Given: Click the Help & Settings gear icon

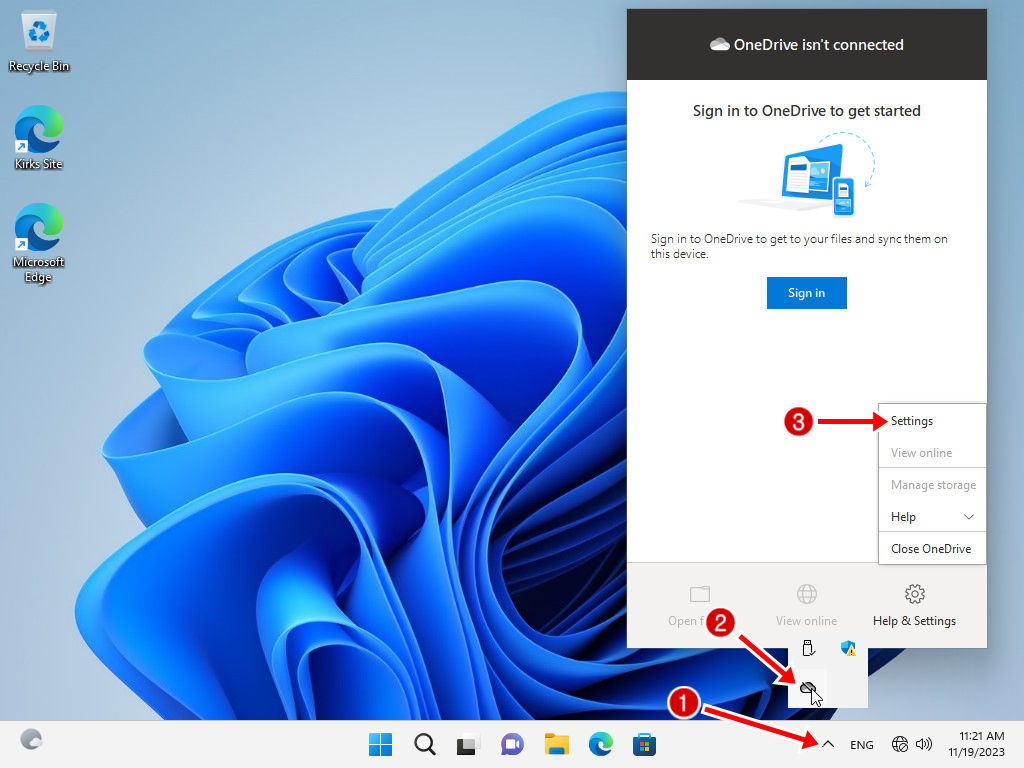Looking at the screenshot, I should [x=914, y=594].
